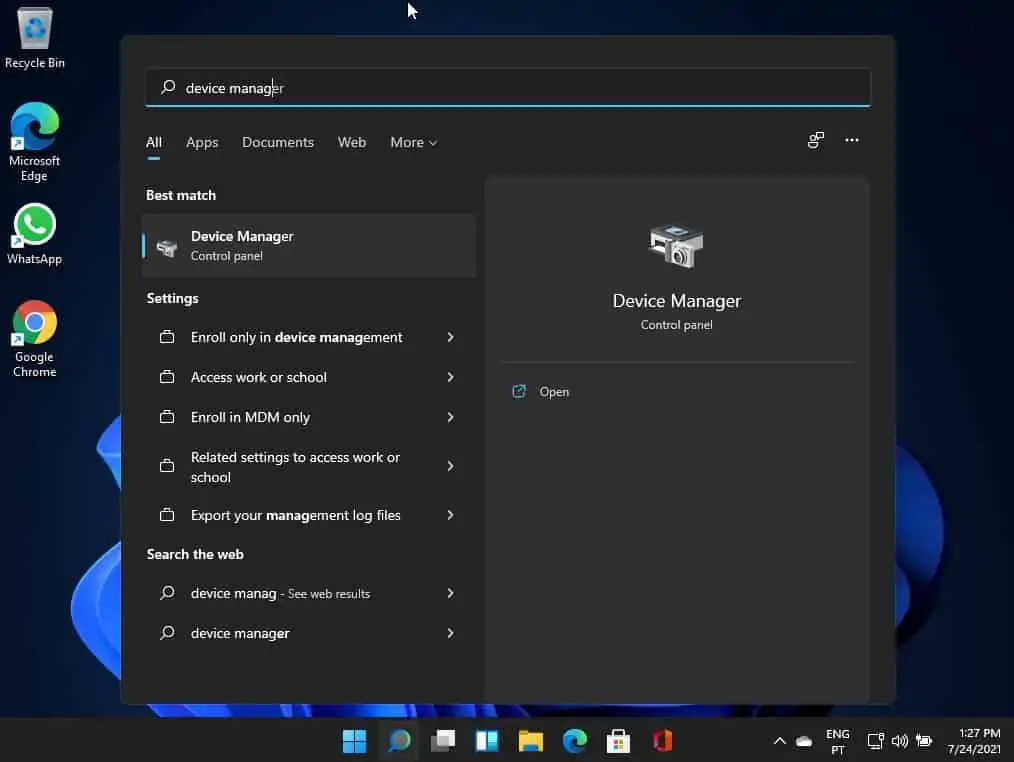Click the Task View icon on the taskbar
The image size is (1014, 762).
click(x=442, y=741)
